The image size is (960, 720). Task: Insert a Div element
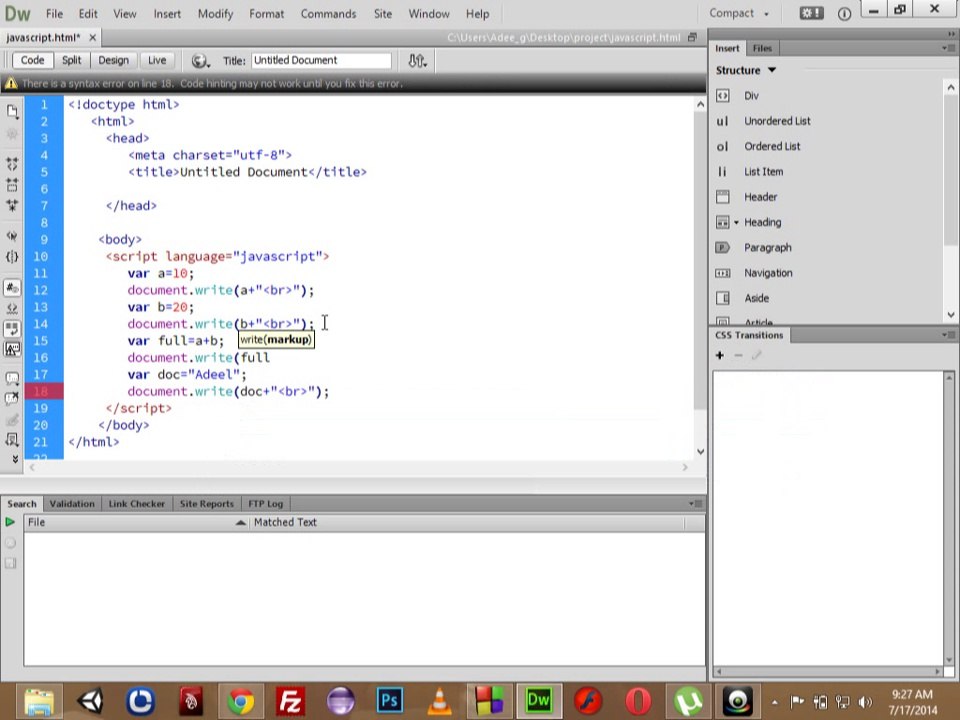point(751,96)
